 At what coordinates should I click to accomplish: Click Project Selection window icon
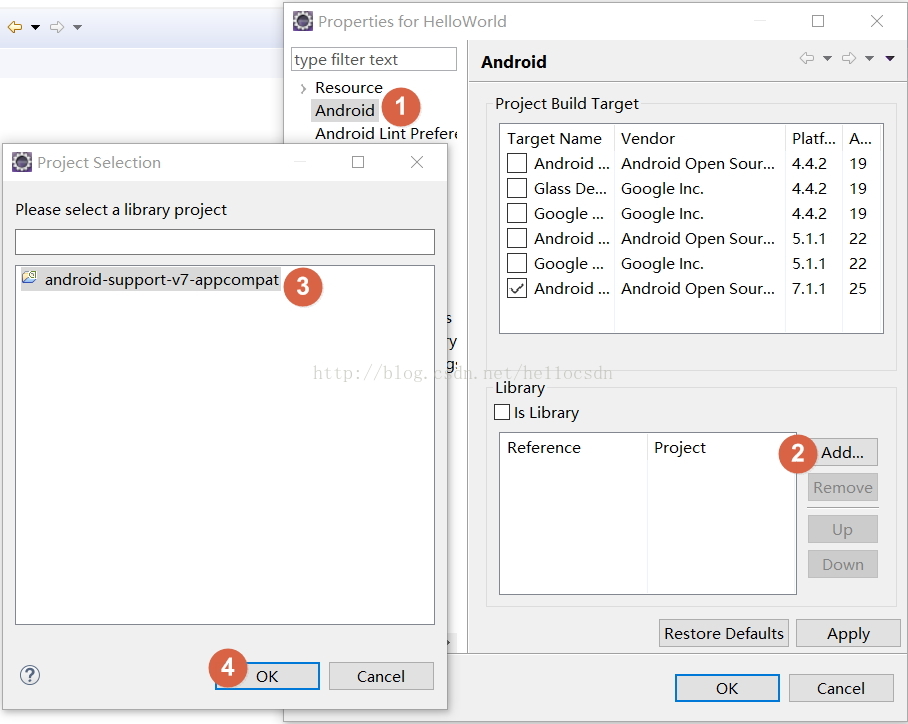22,162
